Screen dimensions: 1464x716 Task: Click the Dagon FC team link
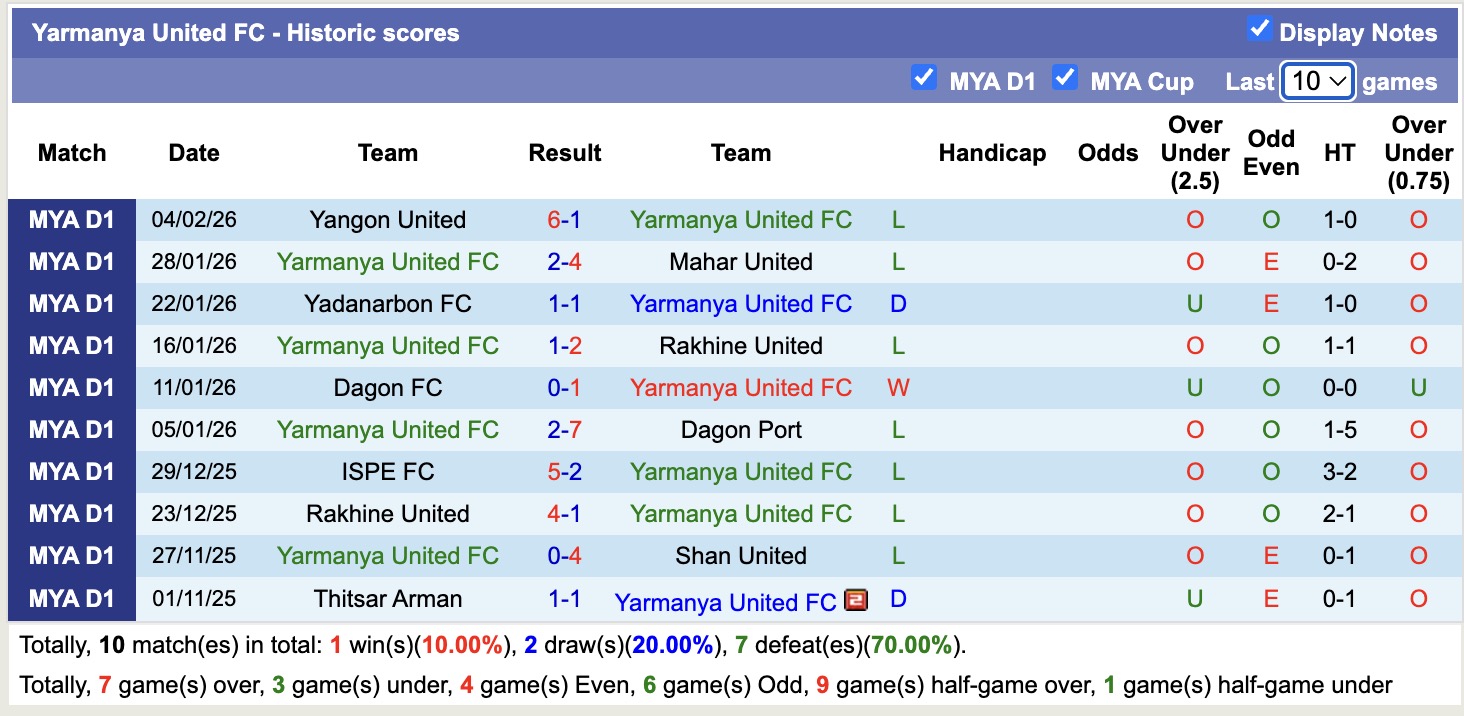[x=388, y=387]
